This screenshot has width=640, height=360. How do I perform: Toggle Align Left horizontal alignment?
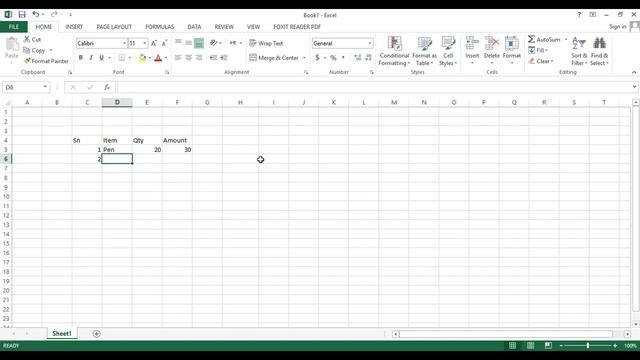click(x=178, y=58)
